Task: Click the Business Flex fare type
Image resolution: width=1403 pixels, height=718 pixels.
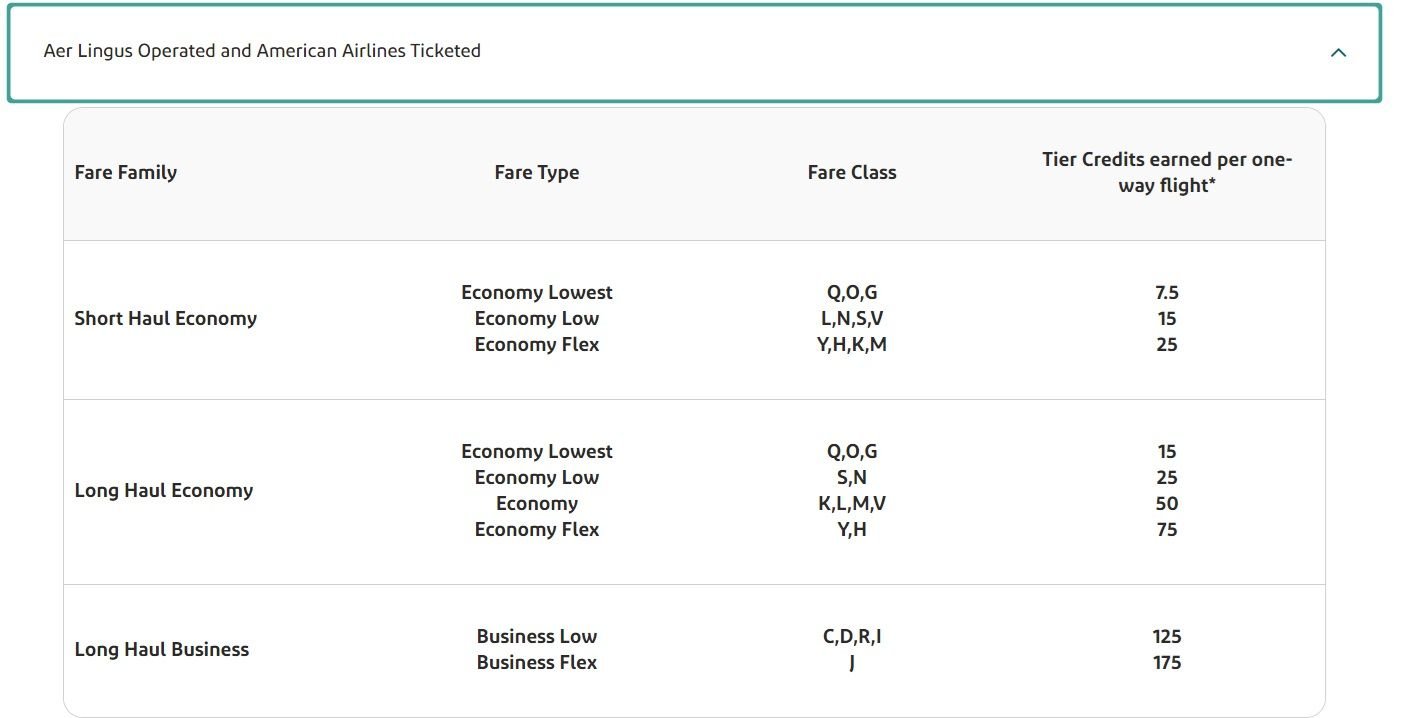Action: [536, 662]
